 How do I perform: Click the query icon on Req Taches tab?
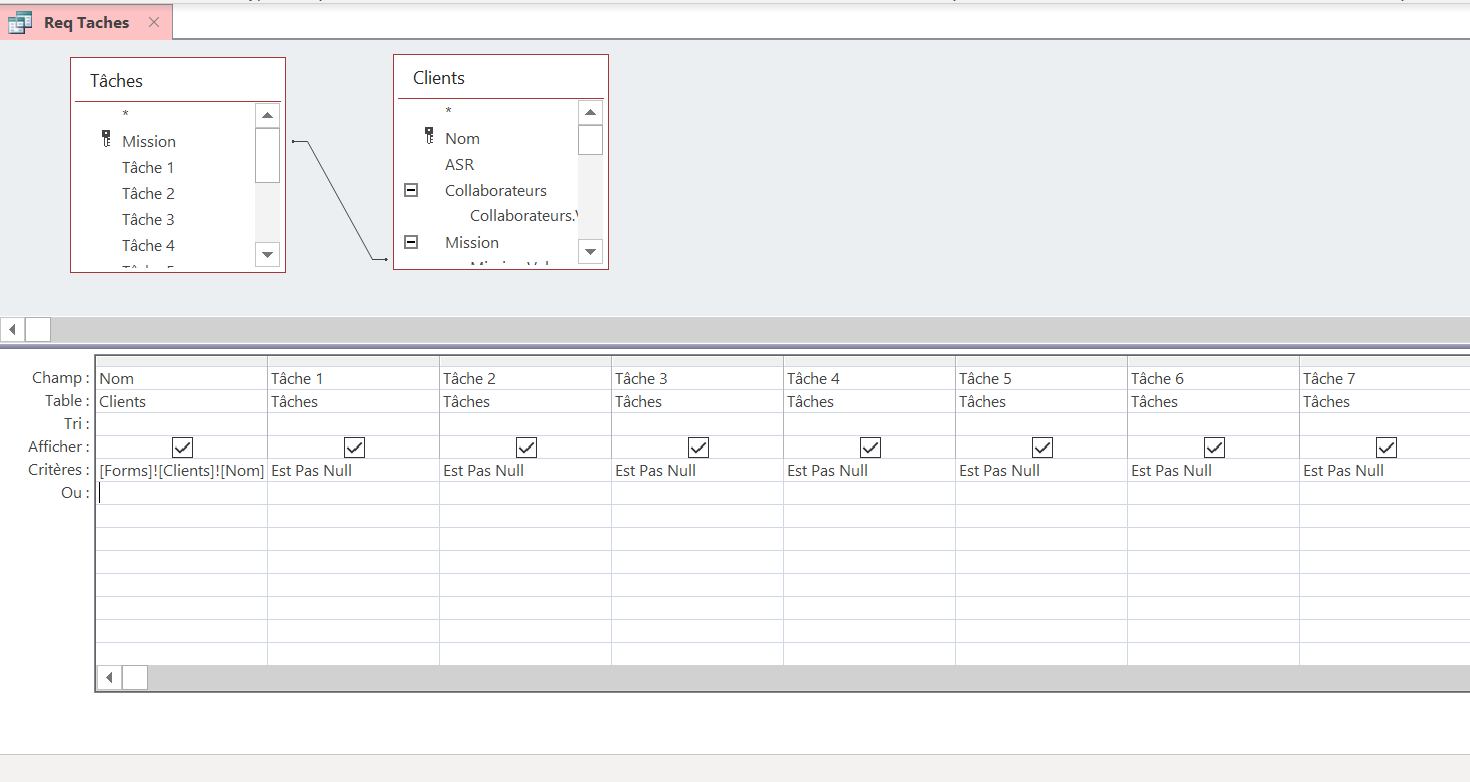(x=19, y=22)
